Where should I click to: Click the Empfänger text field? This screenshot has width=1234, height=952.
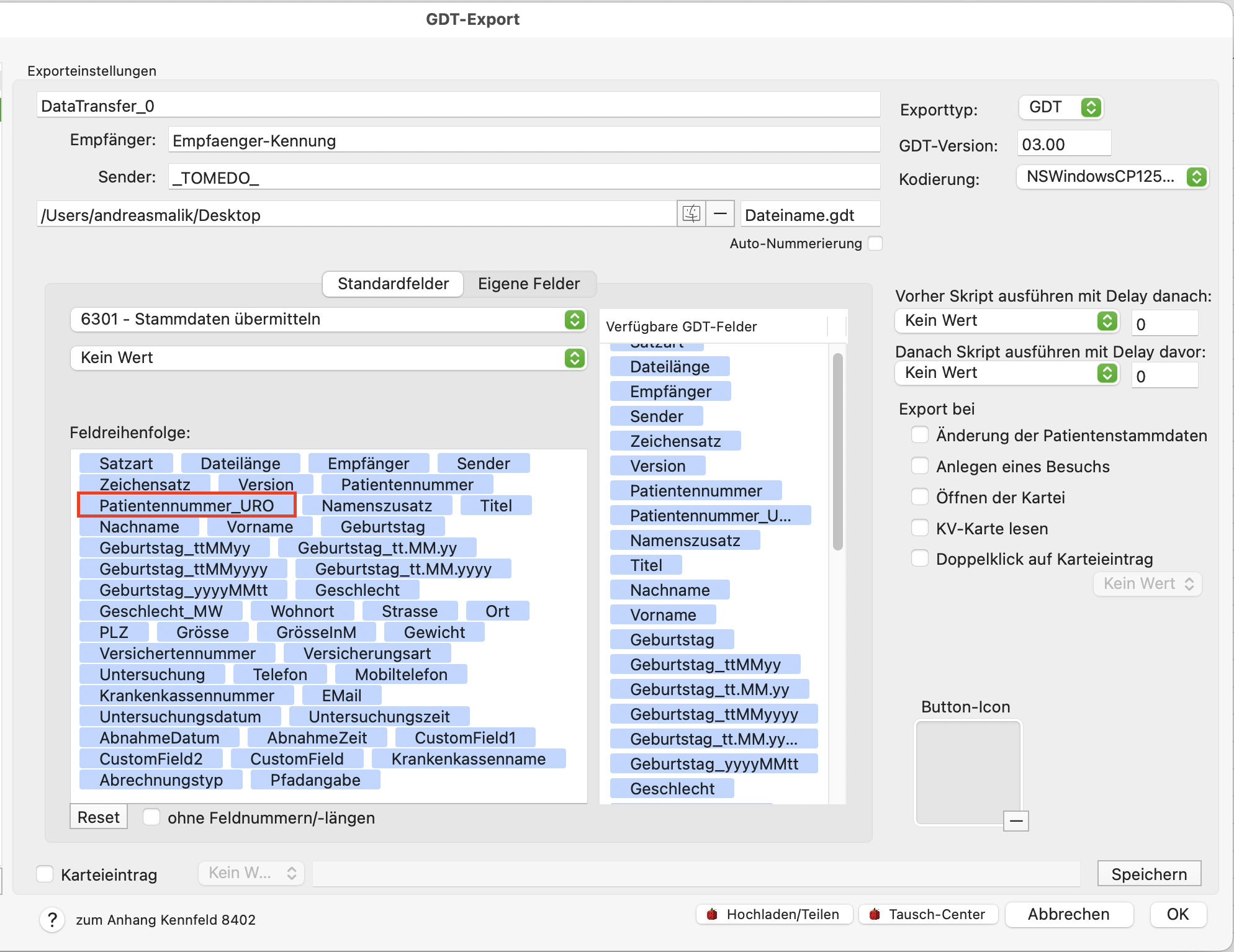point(524,140)
